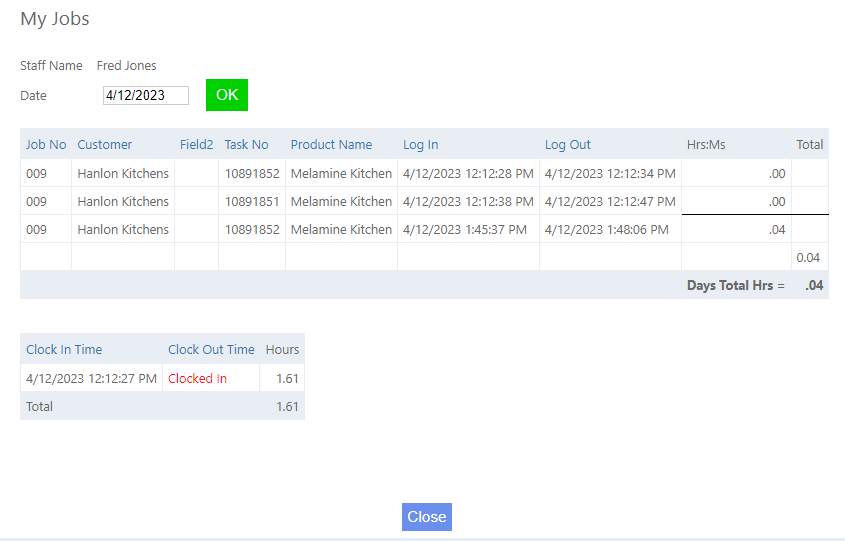The image size is (845, 541).
Task: Click the Close button
Action: click(426, 517)
